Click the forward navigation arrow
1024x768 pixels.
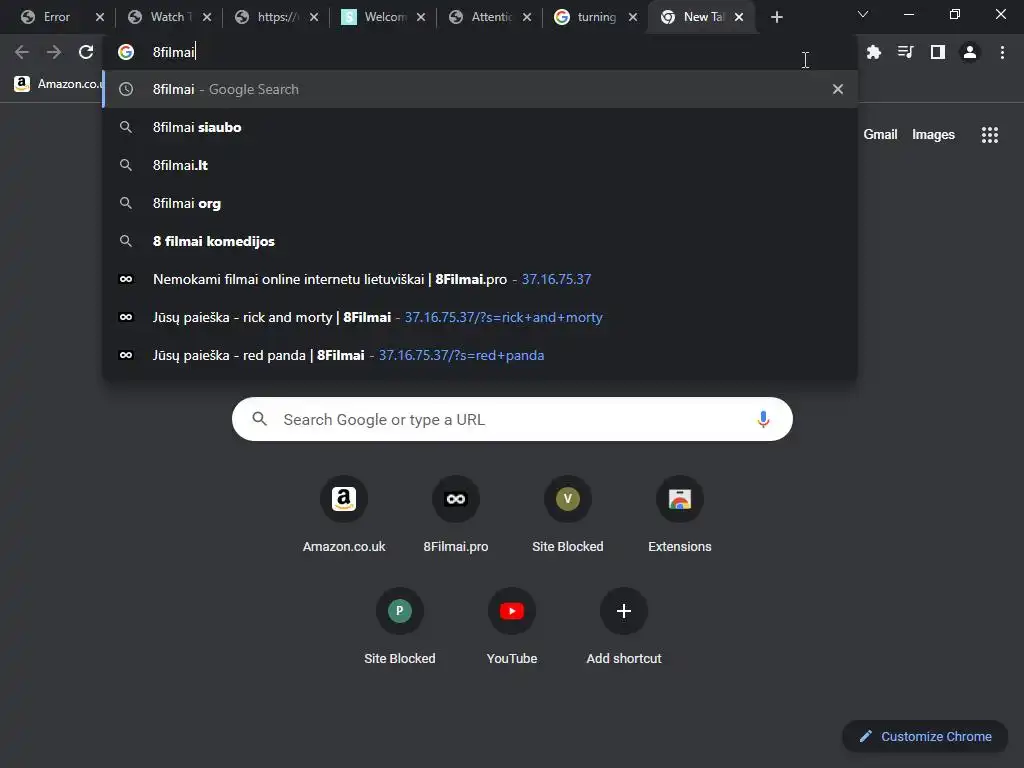[x=54, y=52]
